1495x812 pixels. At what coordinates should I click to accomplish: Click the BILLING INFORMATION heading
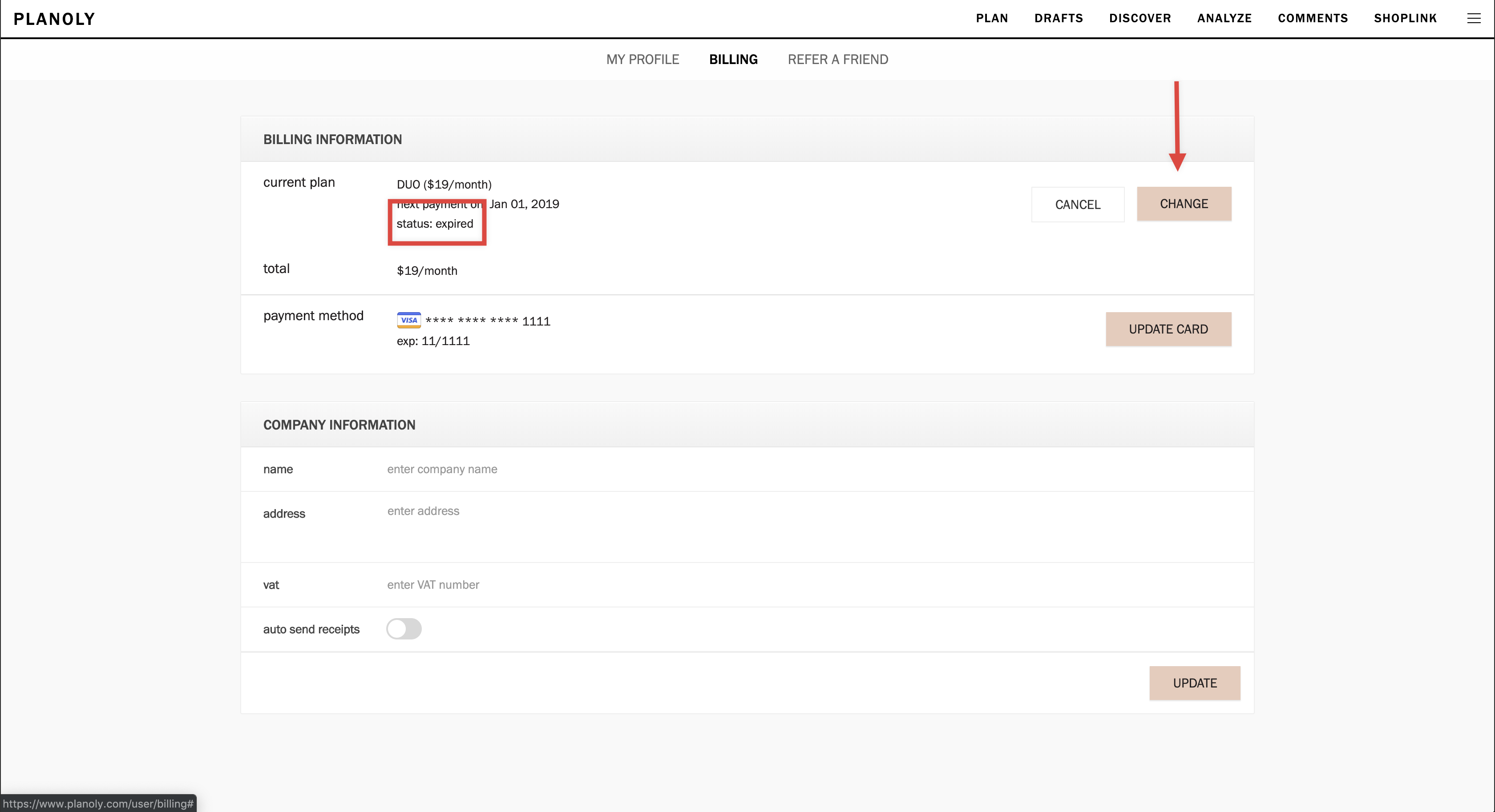click(332, 139)
